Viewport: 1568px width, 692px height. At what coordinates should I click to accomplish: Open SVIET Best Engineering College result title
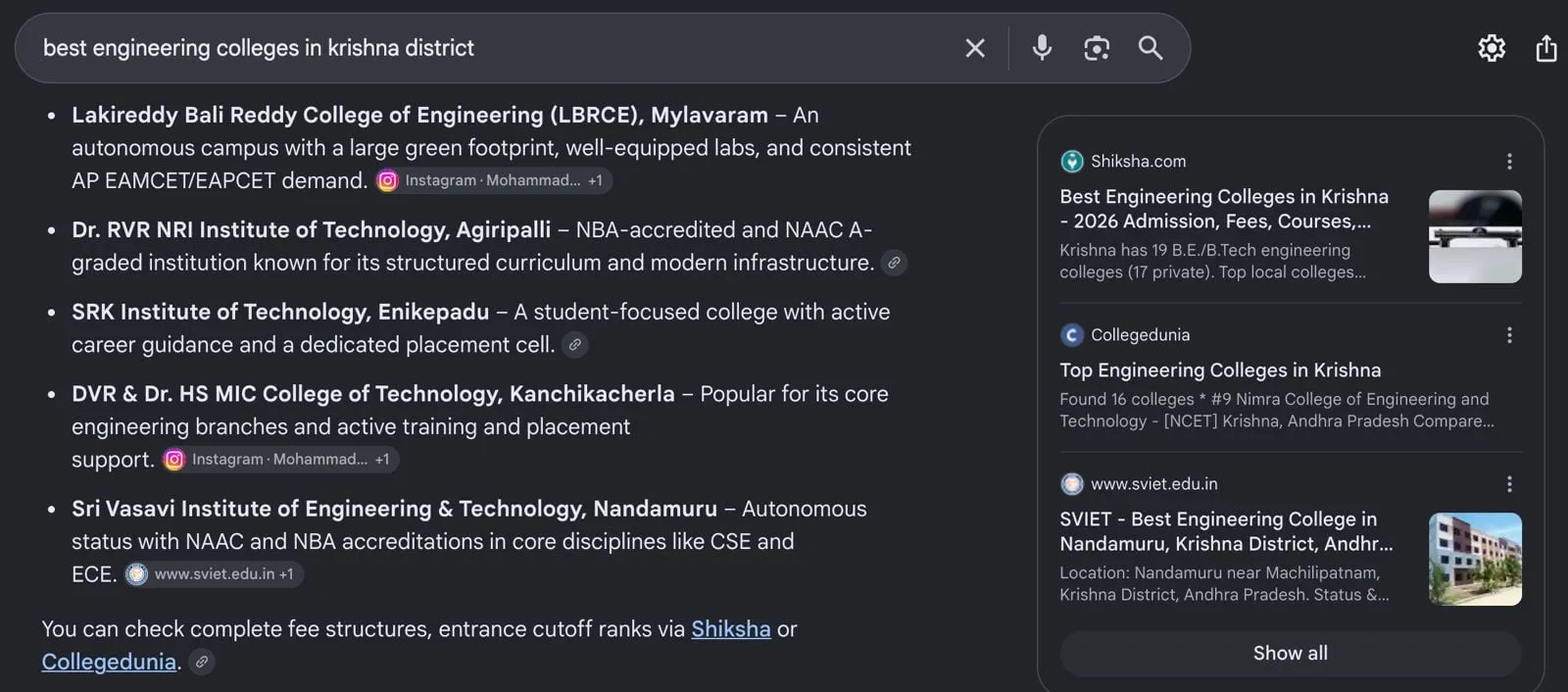(x=1226, y=531)
